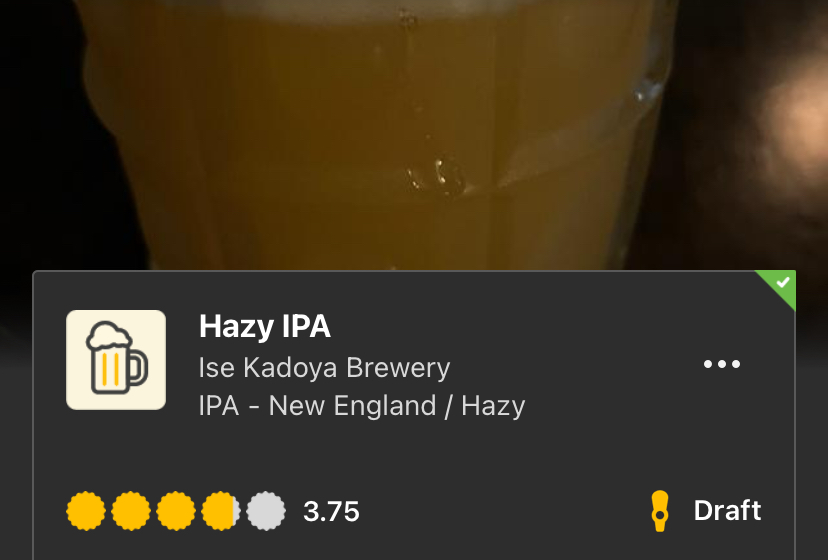Open the beer mug label thumbnail
Image resolution: width=828 pixels, height=560 pixels.
pos(116,360)
